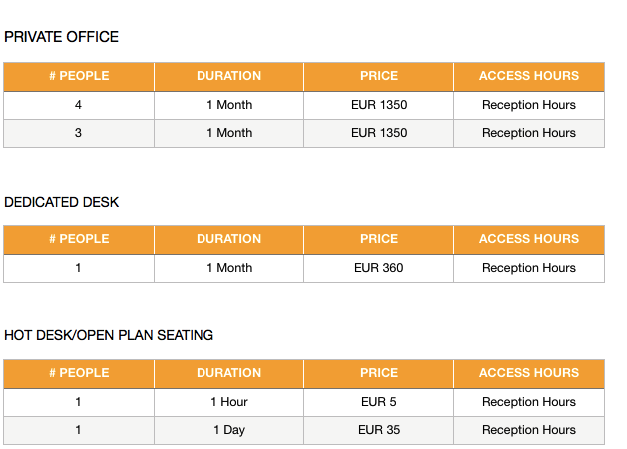Click the DEDICATED DESK heading
Viewport: 627px width, 449px height.
pos(61,202)
